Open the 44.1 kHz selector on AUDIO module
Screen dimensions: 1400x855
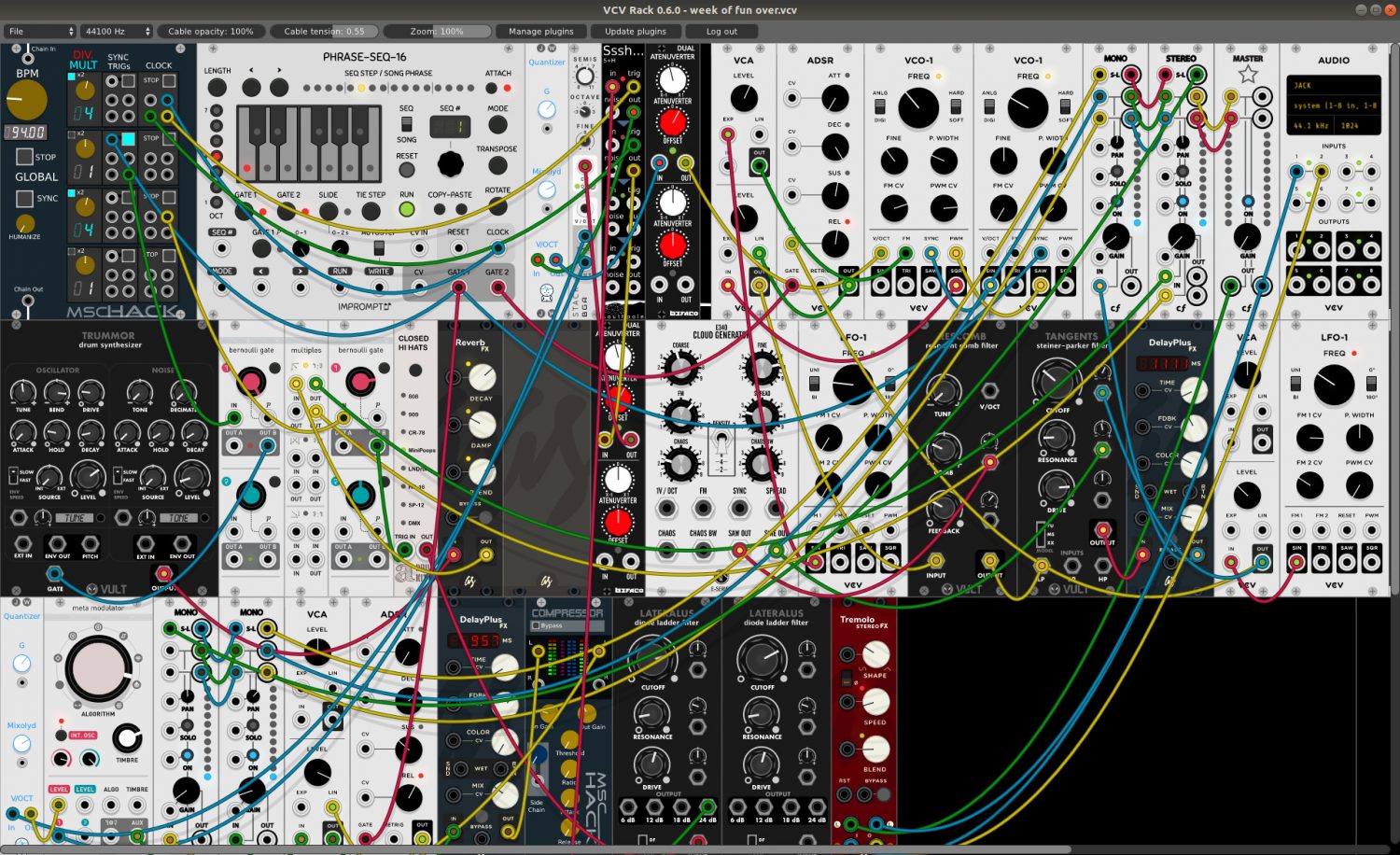tap(1312, 125)
